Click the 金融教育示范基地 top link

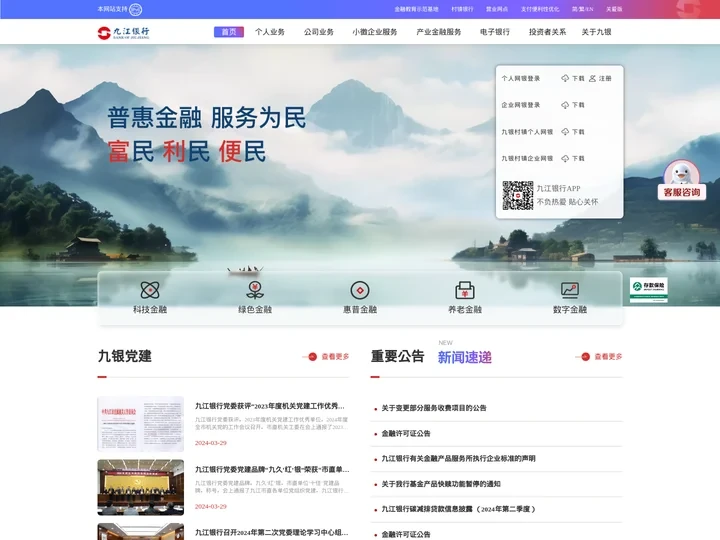(x=416, y=9)
